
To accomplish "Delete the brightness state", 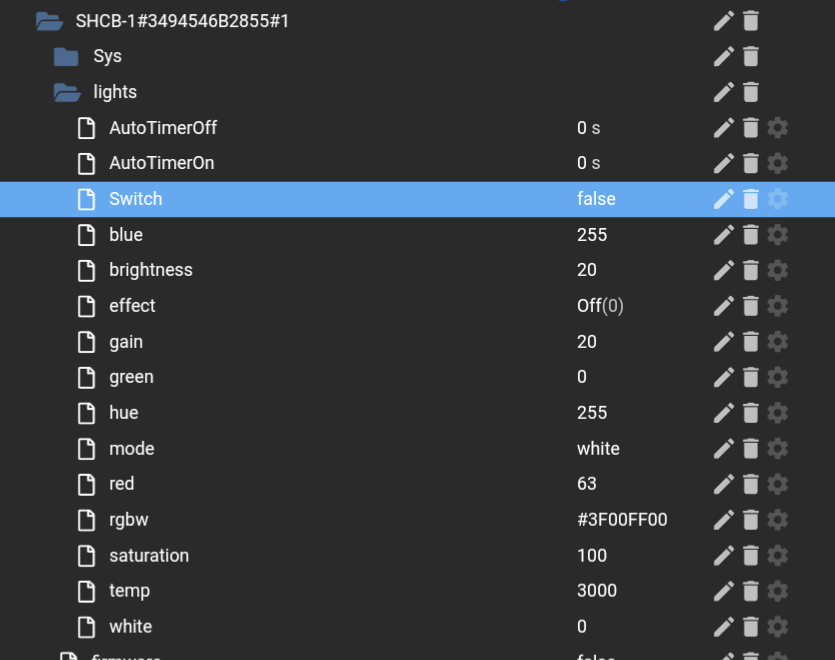I will point(751,270).
